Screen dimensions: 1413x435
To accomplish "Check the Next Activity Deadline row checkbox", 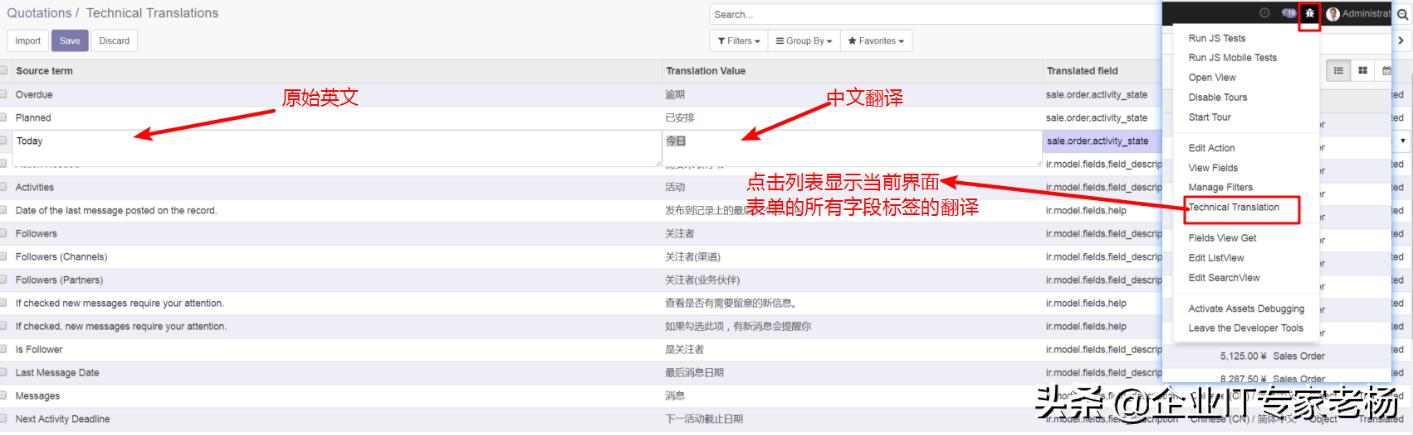I will pyautogui.click(x=4, y=418).
